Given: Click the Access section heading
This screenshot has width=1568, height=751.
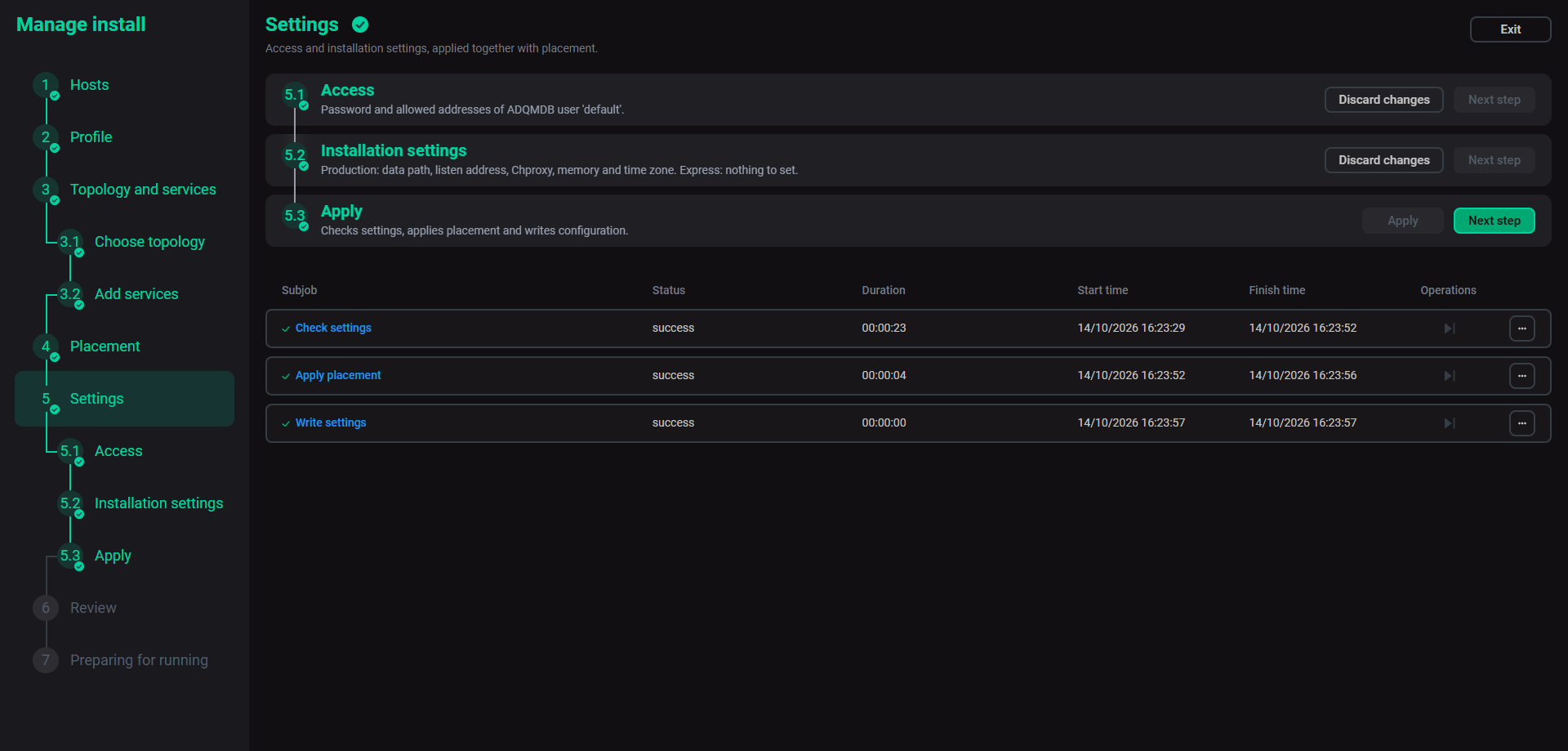Looking at the screenshot, I should coord(347,91).
